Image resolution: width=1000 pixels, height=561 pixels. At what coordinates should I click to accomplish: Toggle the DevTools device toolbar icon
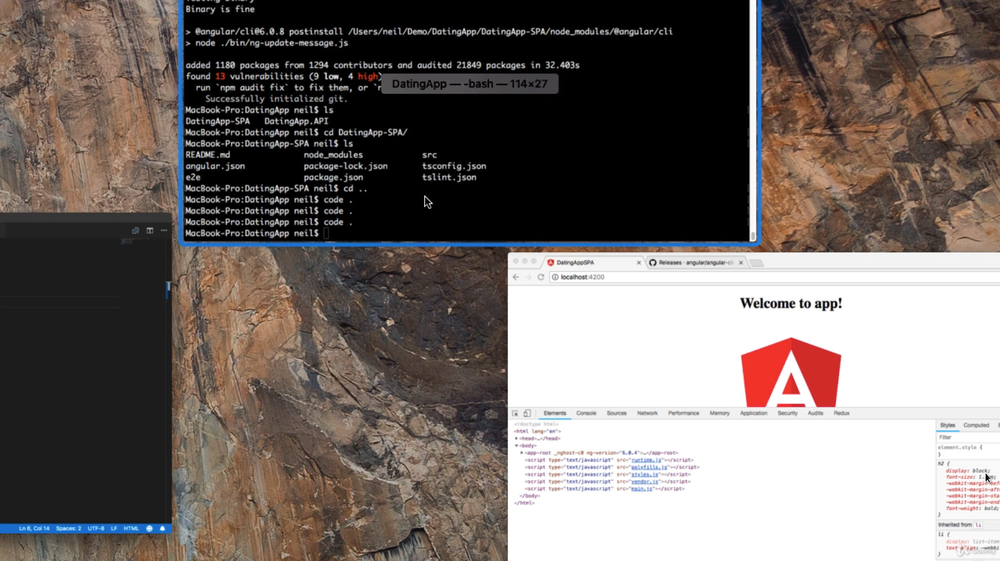(527, 413)
